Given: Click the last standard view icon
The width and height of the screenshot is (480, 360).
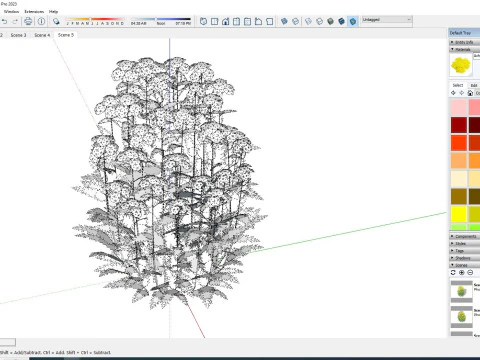Looking at the screenshot, I should (269, 22).
